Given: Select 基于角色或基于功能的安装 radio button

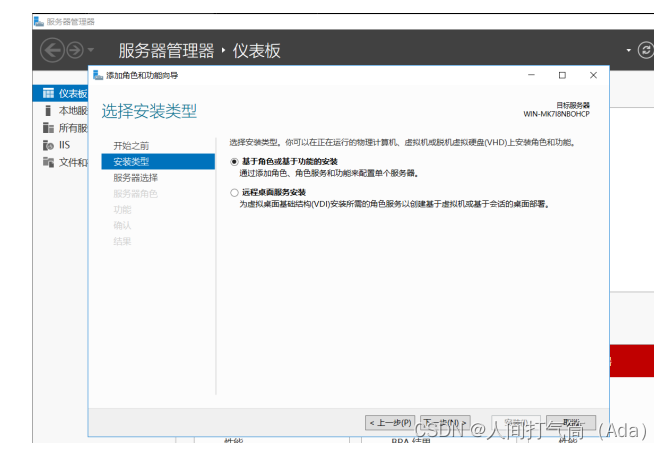Looking at the screenshot, I should pyautogui.click(x=234, y=161).
